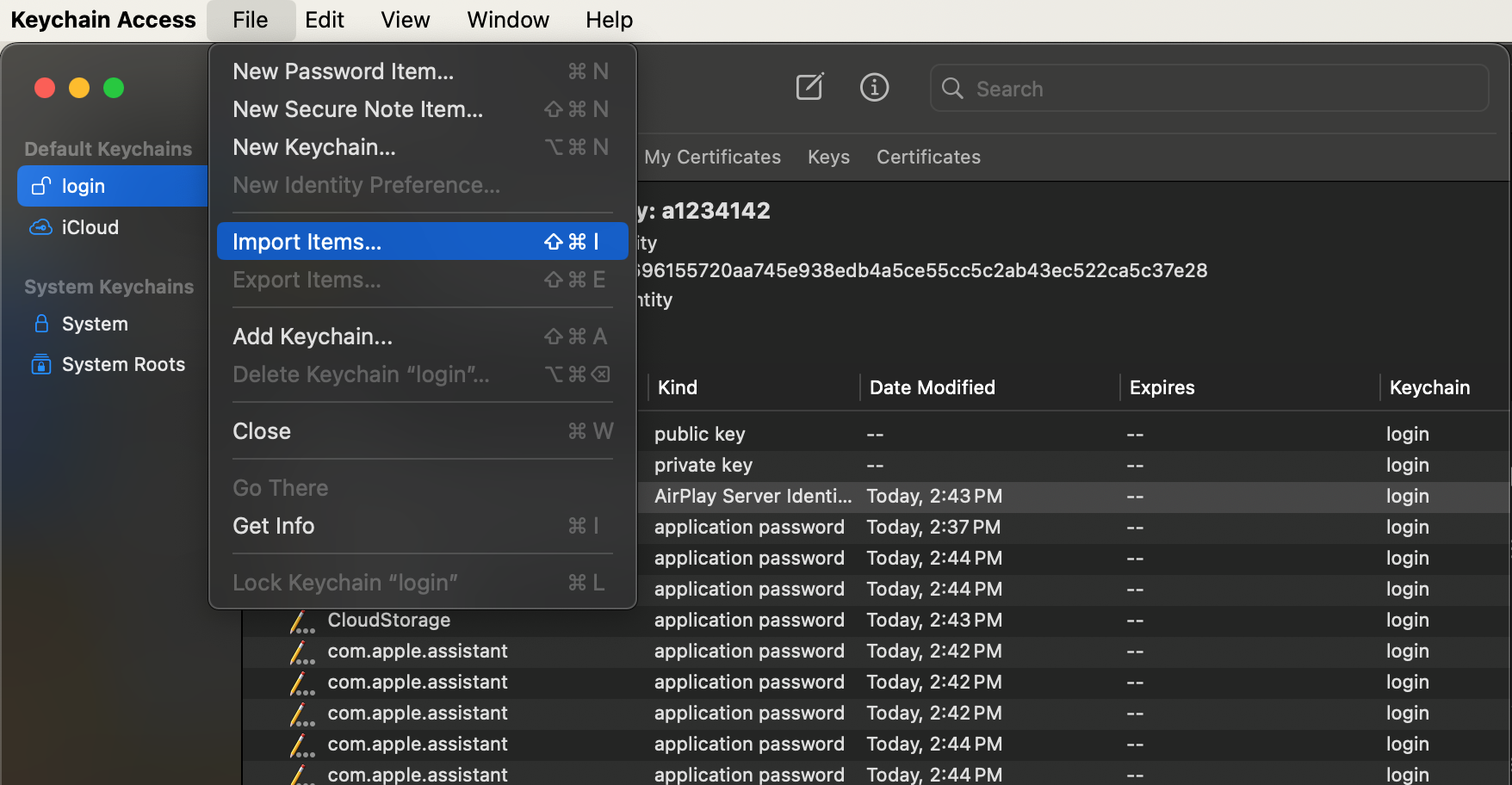
Task: Click the unlocked padlock icon beside login
Action: [40, 186]
